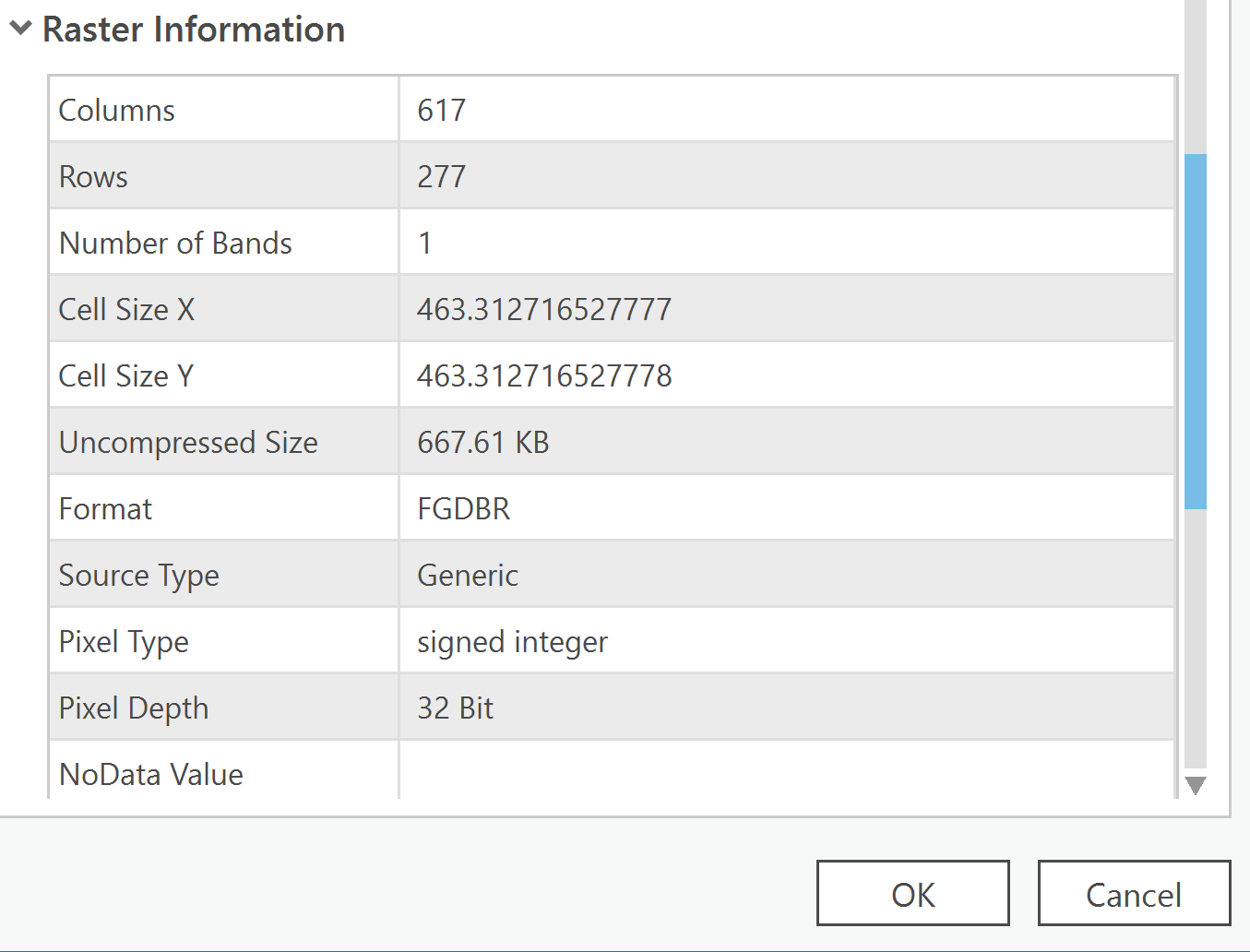Select the Cell Size Y value

point(544,376)
